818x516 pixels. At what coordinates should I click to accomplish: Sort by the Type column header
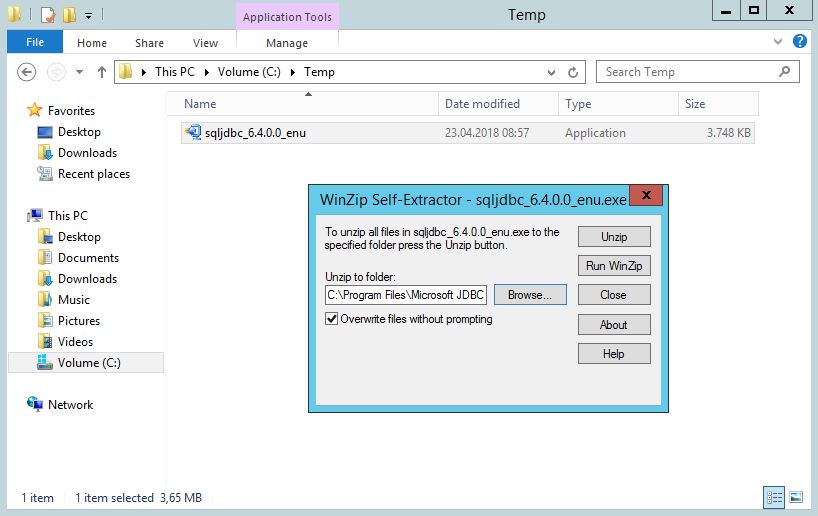pos(619,104)
